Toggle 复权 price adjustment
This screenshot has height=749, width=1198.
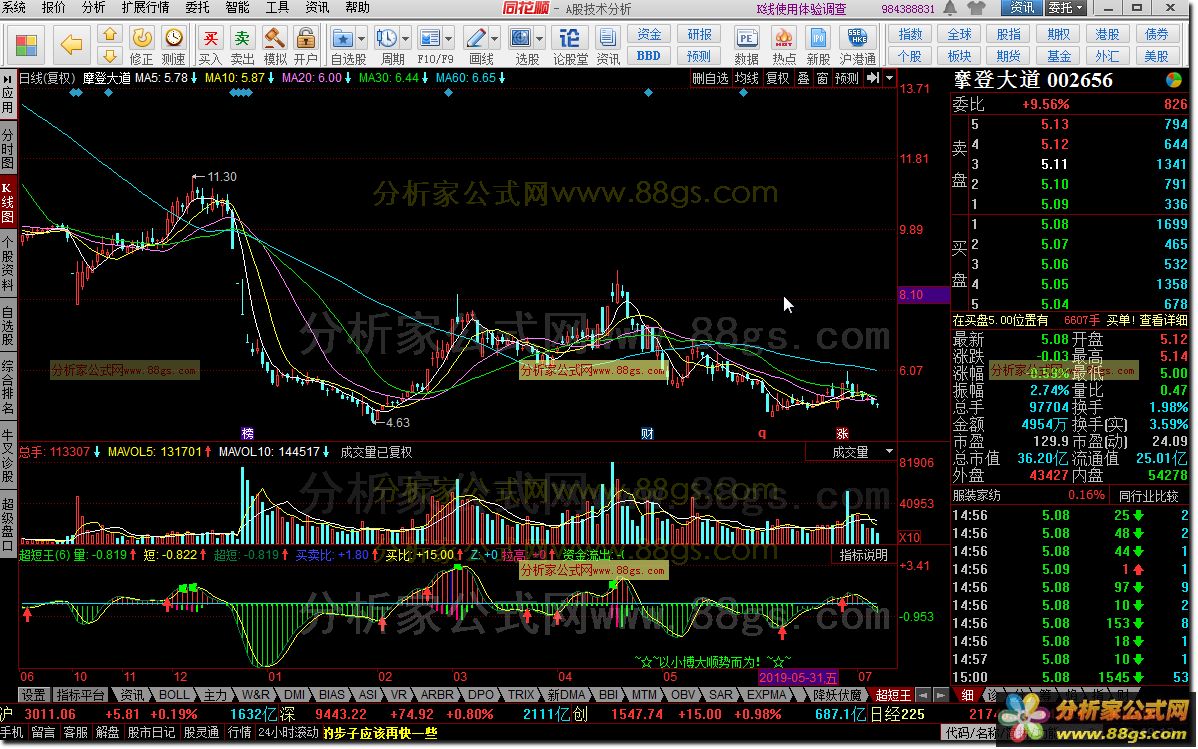coord(778,78)
